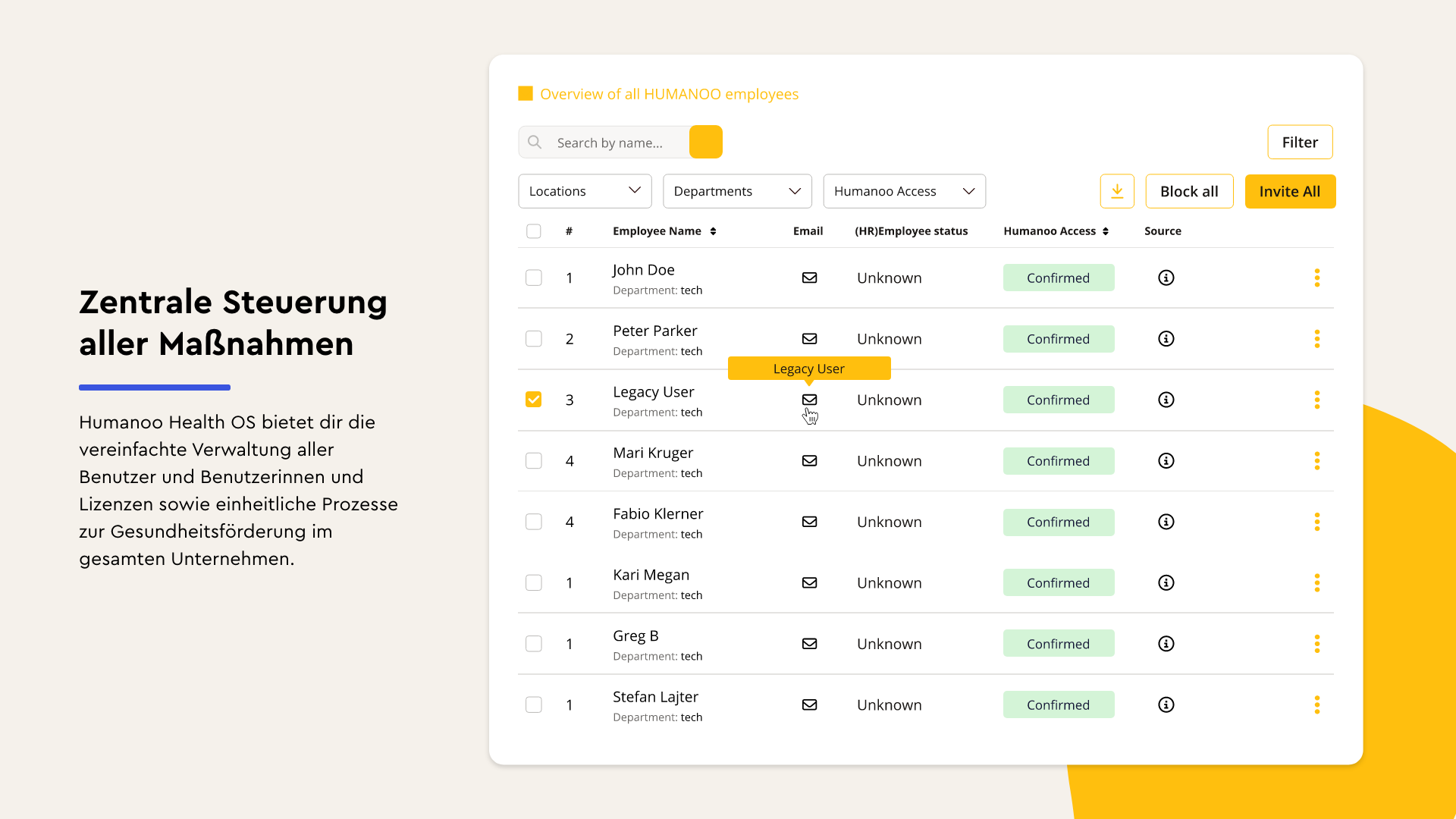Expand the Humanoo Access filter dropdown
The image size is (1456, 819).
point(904,191)
